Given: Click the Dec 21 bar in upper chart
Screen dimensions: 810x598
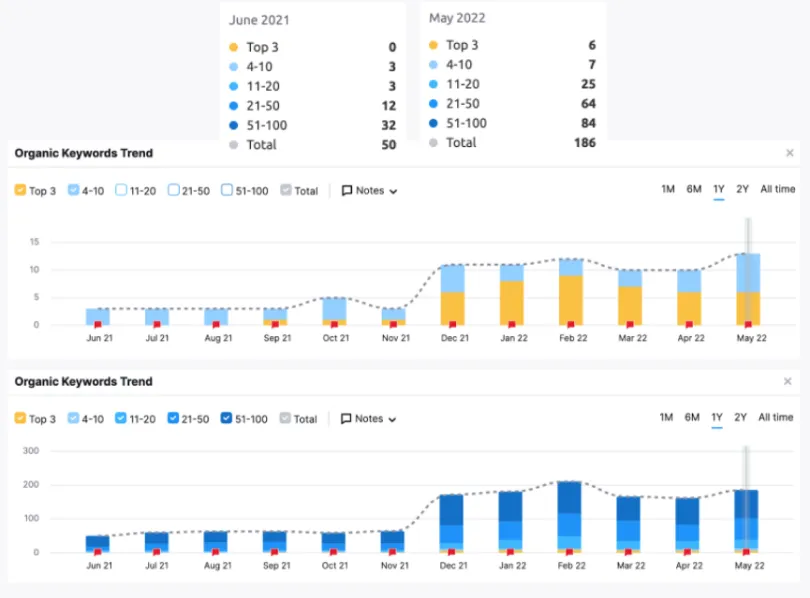Looking at the screenshot, I should pyautogui.click(x=453, y=295).
